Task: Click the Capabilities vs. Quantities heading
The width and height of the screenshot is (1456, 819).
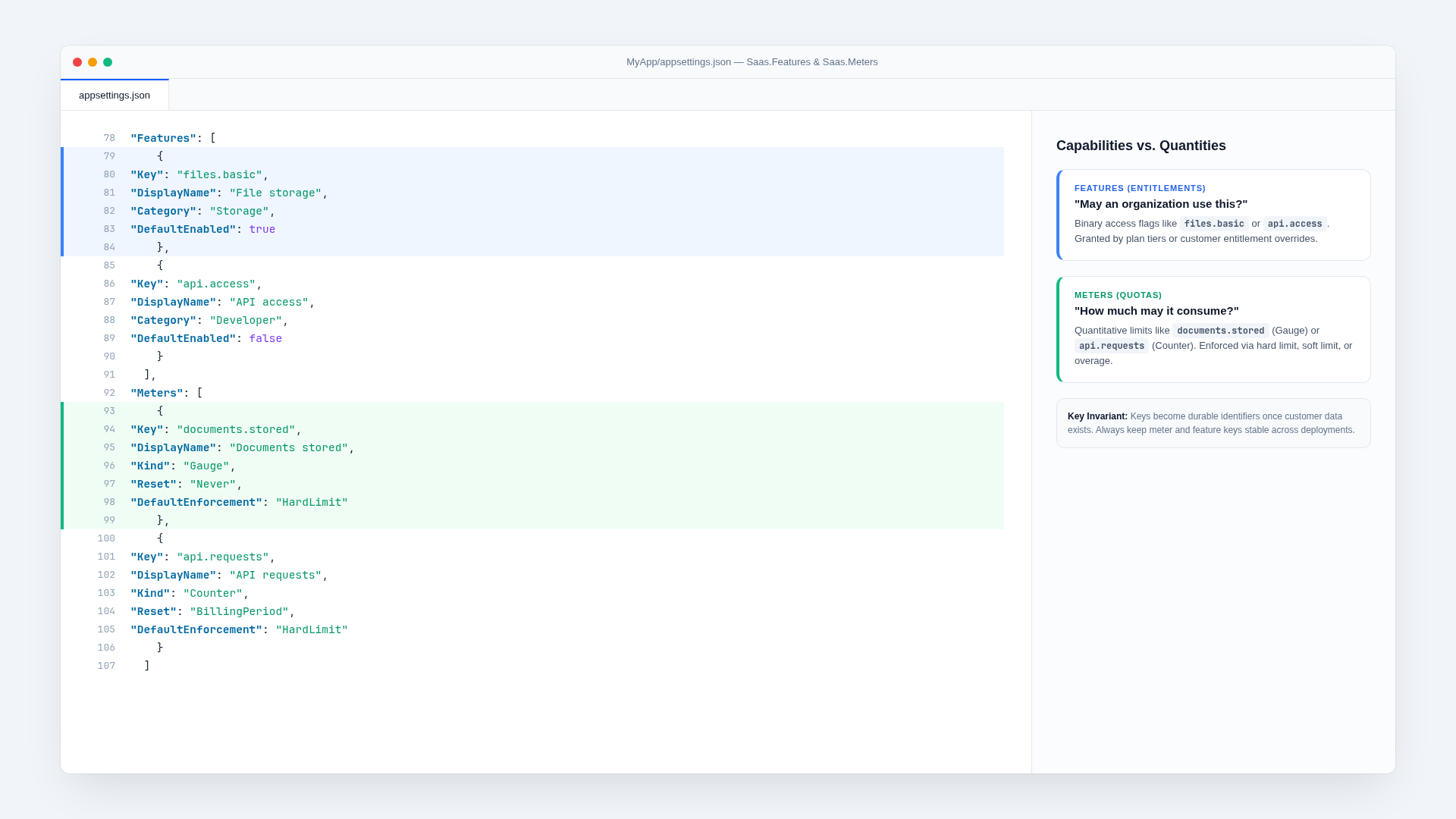Action: click(1141, 146)
